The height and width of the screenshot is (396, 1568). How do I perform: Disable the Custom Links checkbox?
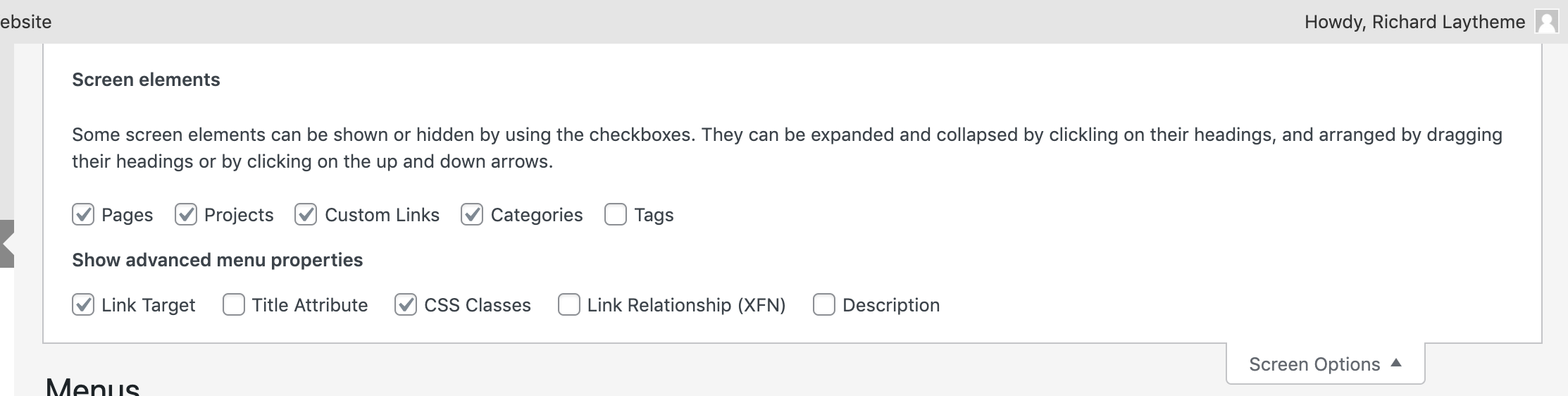pos(306,214)
